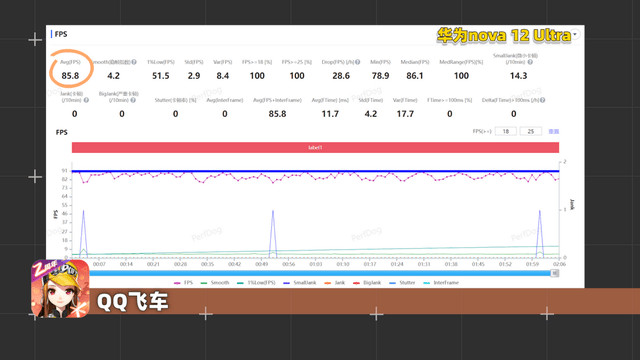Click the FPS threshold field showing 25
The height and width of the screenshot is (360, 640).
(x=531, y=131)
